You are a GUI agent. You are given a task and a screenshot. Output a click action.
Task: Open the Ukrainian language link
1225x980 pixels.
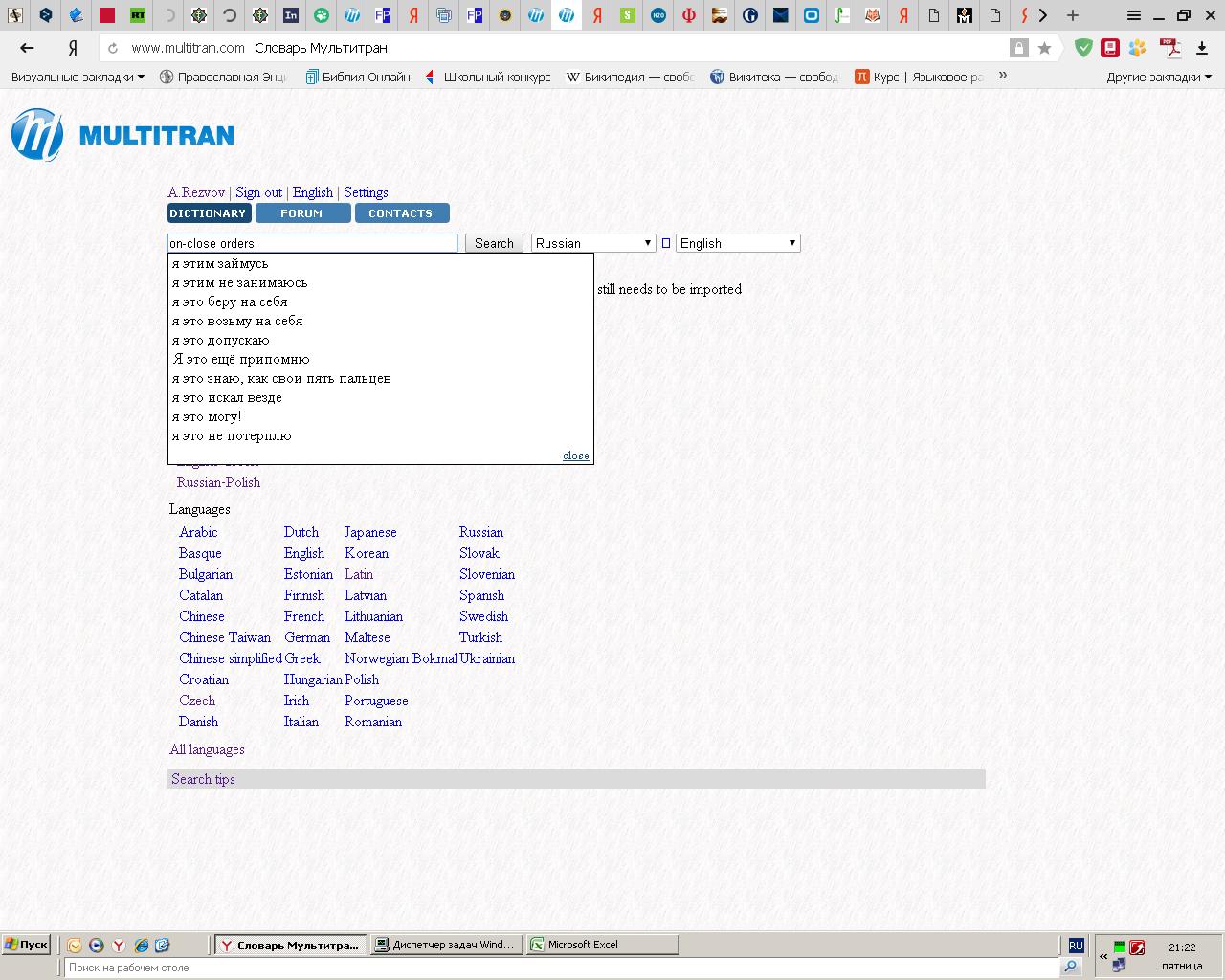[487, 658]
